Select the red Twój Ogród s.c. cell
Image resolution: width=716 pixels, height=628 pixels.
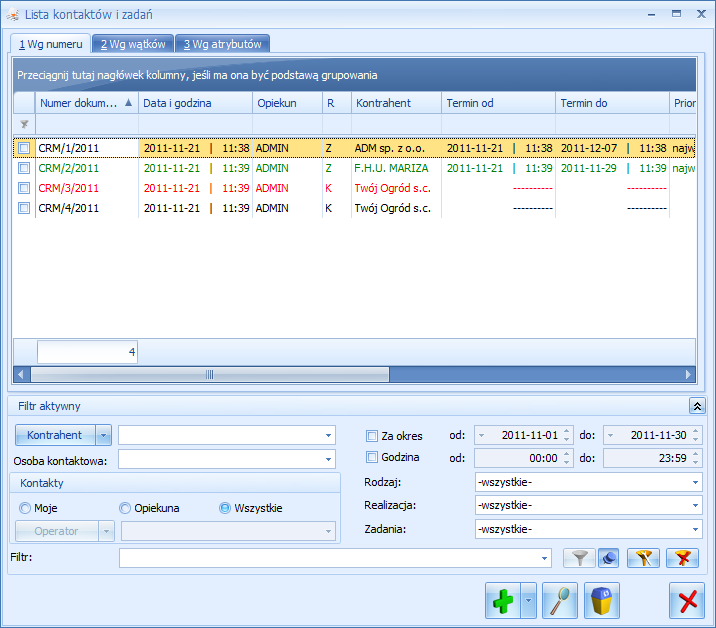tap(396, 188)
